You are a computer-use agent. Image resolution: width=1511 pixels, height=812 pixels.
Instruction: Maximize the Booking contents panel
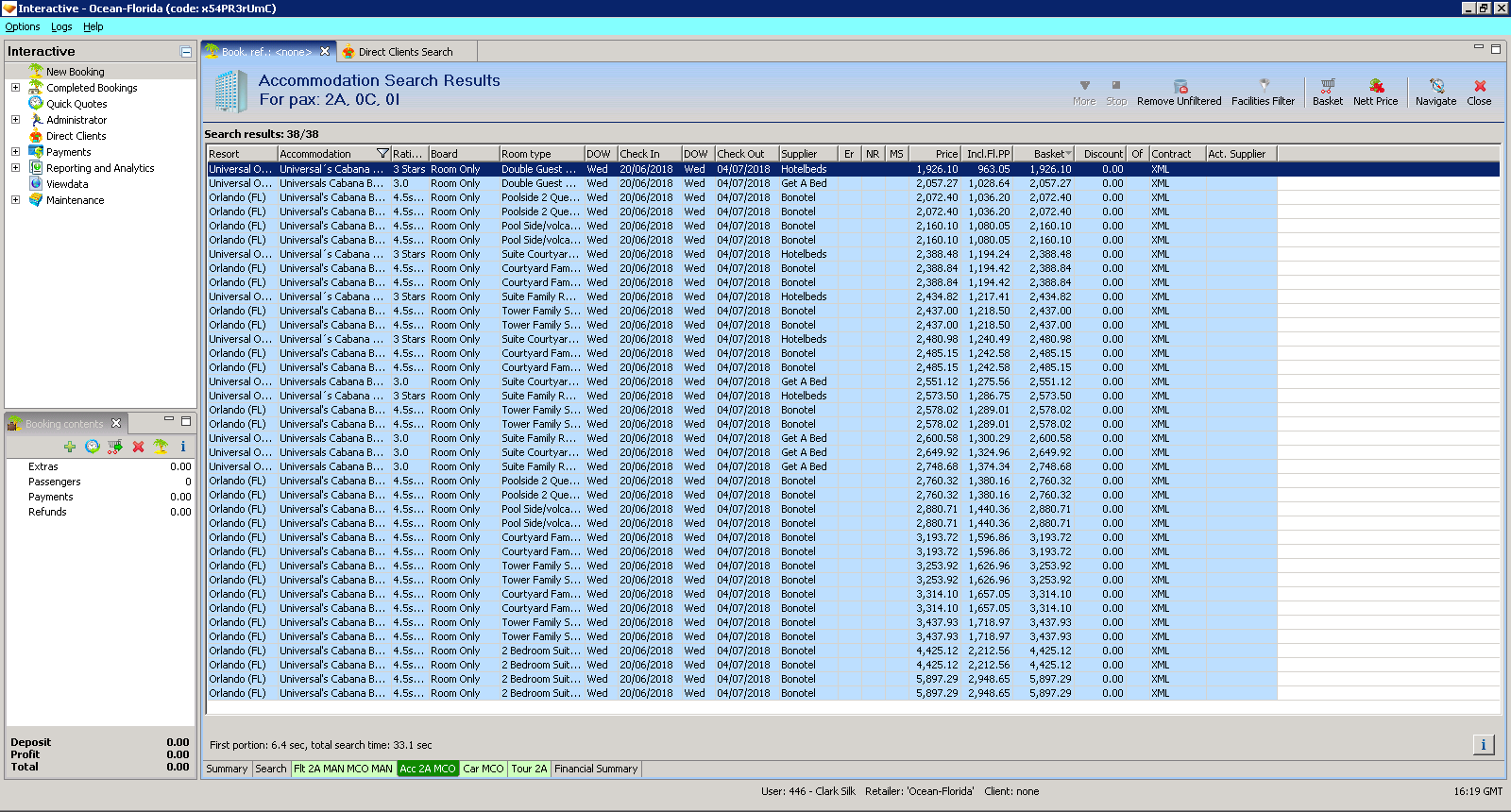(x=186, y=421)
